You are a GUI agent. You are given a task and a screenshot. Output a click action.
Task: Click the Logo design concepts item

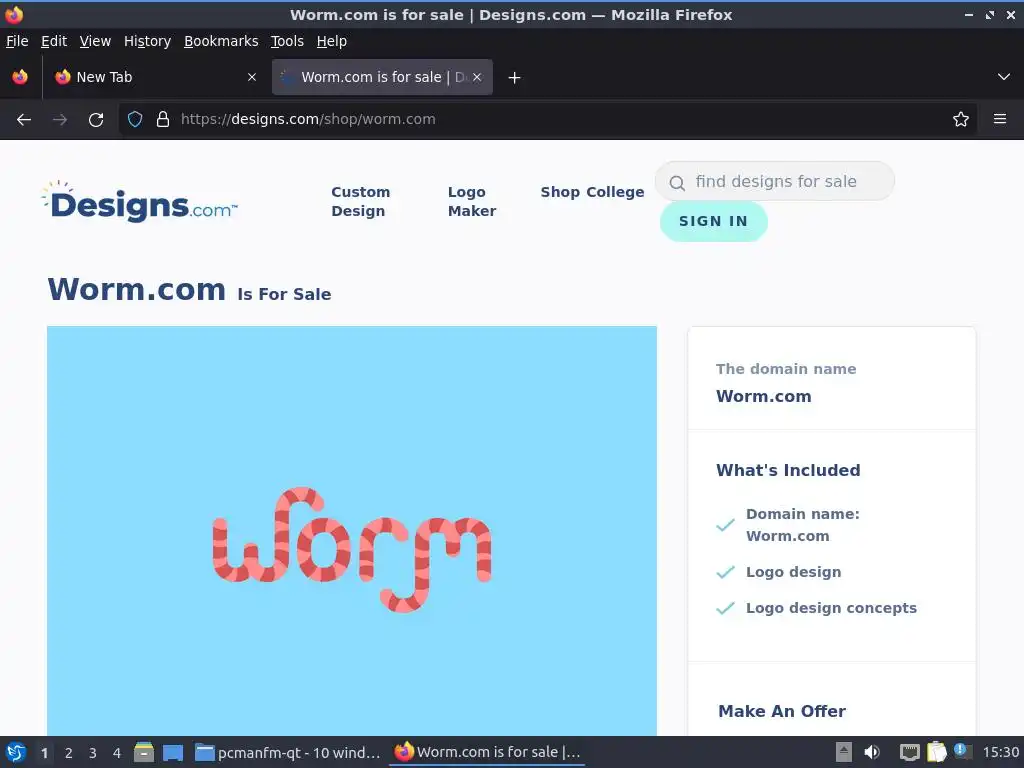(831, 608)
